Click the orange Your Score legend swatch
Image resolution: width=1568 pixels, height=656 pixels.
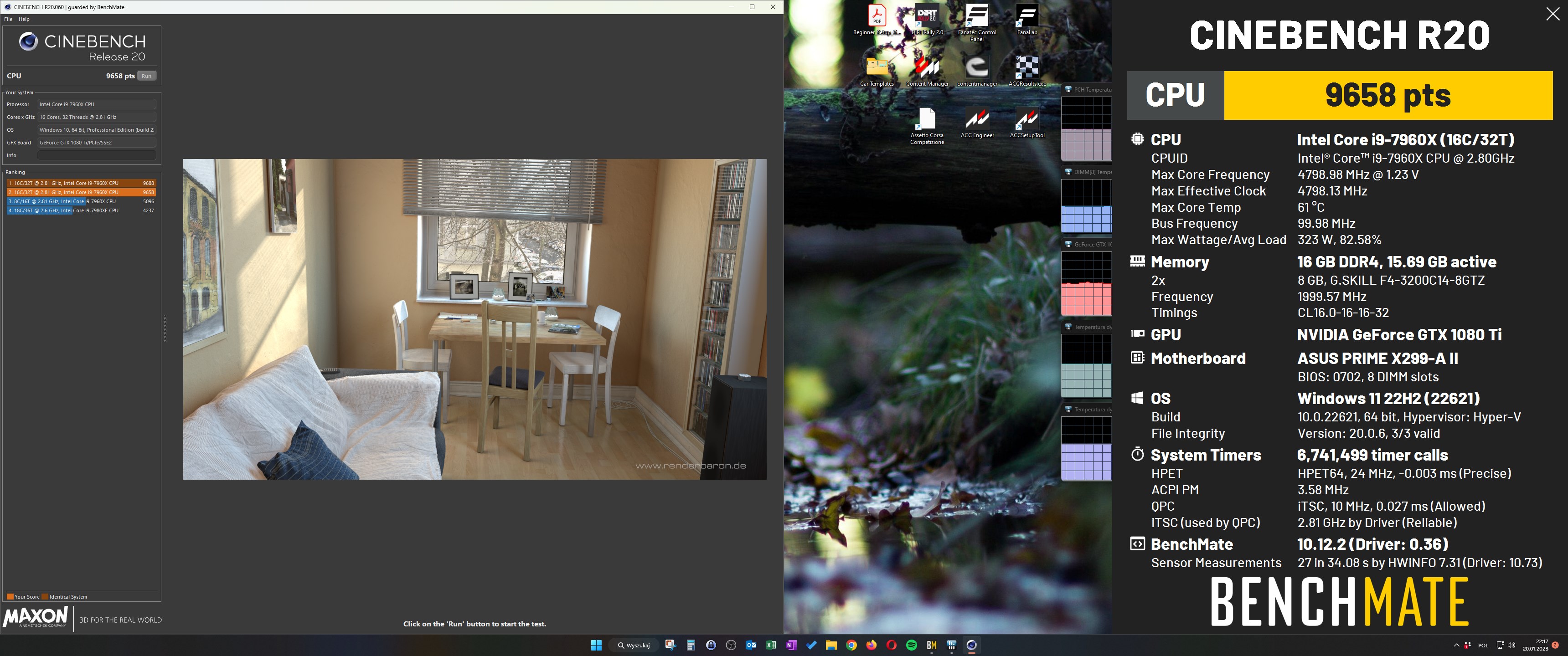10,597
